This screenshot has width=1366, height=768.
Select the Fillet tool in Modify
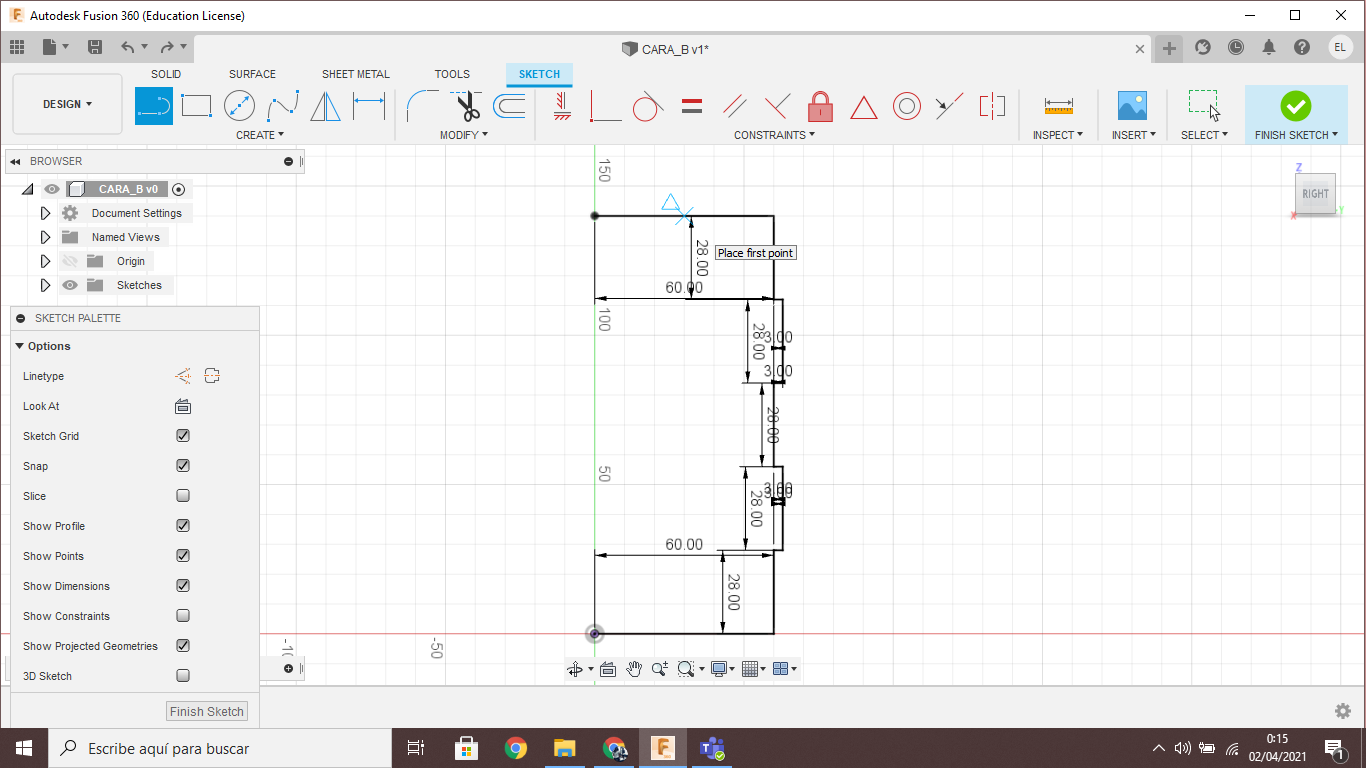point(421,105)
